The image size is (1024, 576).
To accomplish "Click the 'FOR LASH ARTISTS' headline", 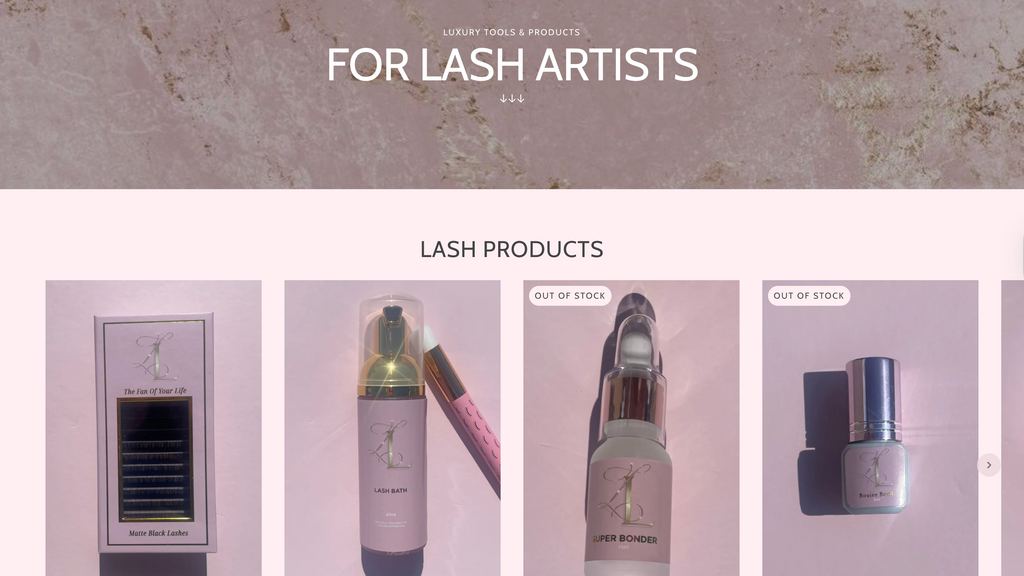I will click(512, 64).
